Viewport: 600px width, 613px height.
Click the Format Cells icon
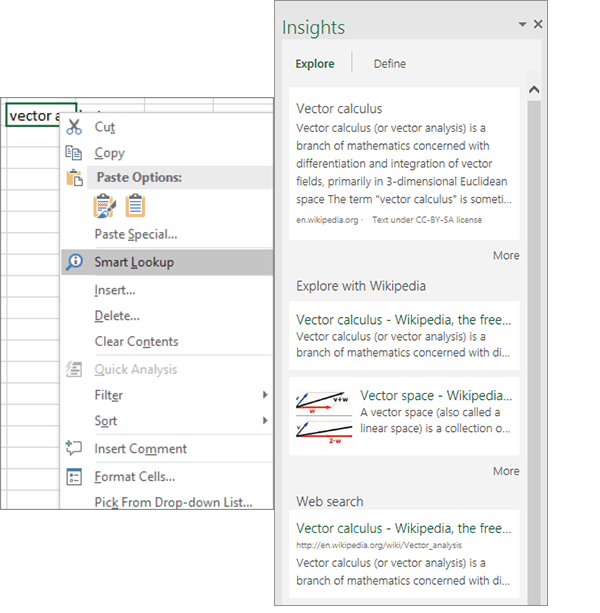click(74, 477)
